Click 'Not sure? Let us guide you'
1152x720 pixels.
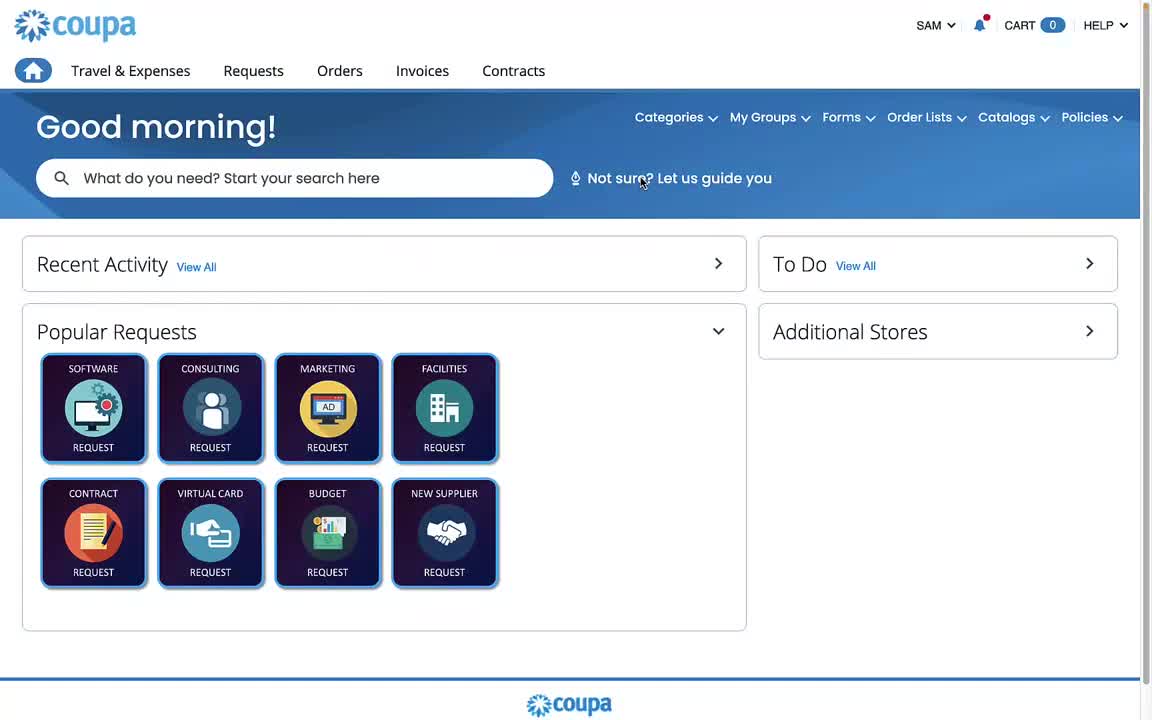[x=680, y=178]
